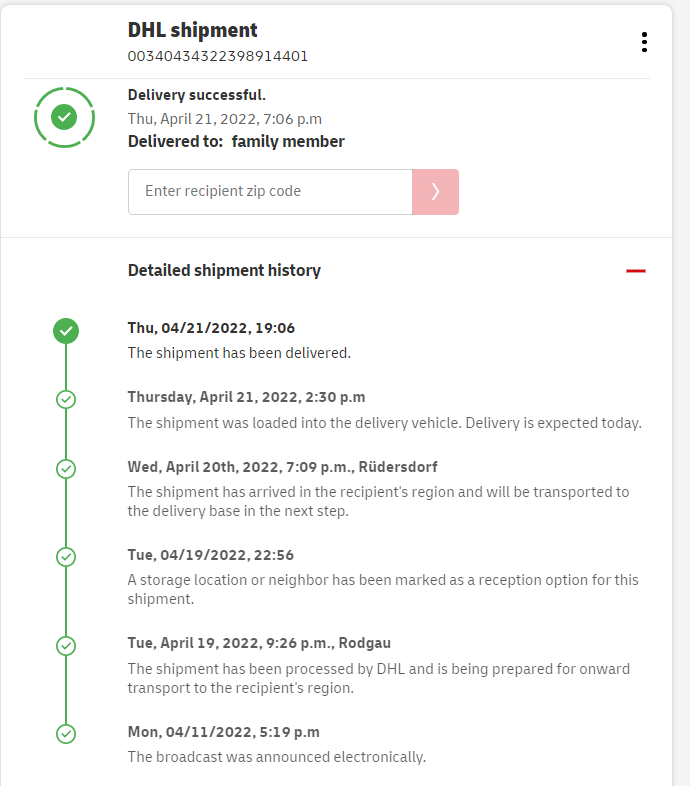690x786 pixels.
Task: Click the 04/11/2022 electronic announcement checkmark
Action: pyautogui.click(x=66, y=734)
